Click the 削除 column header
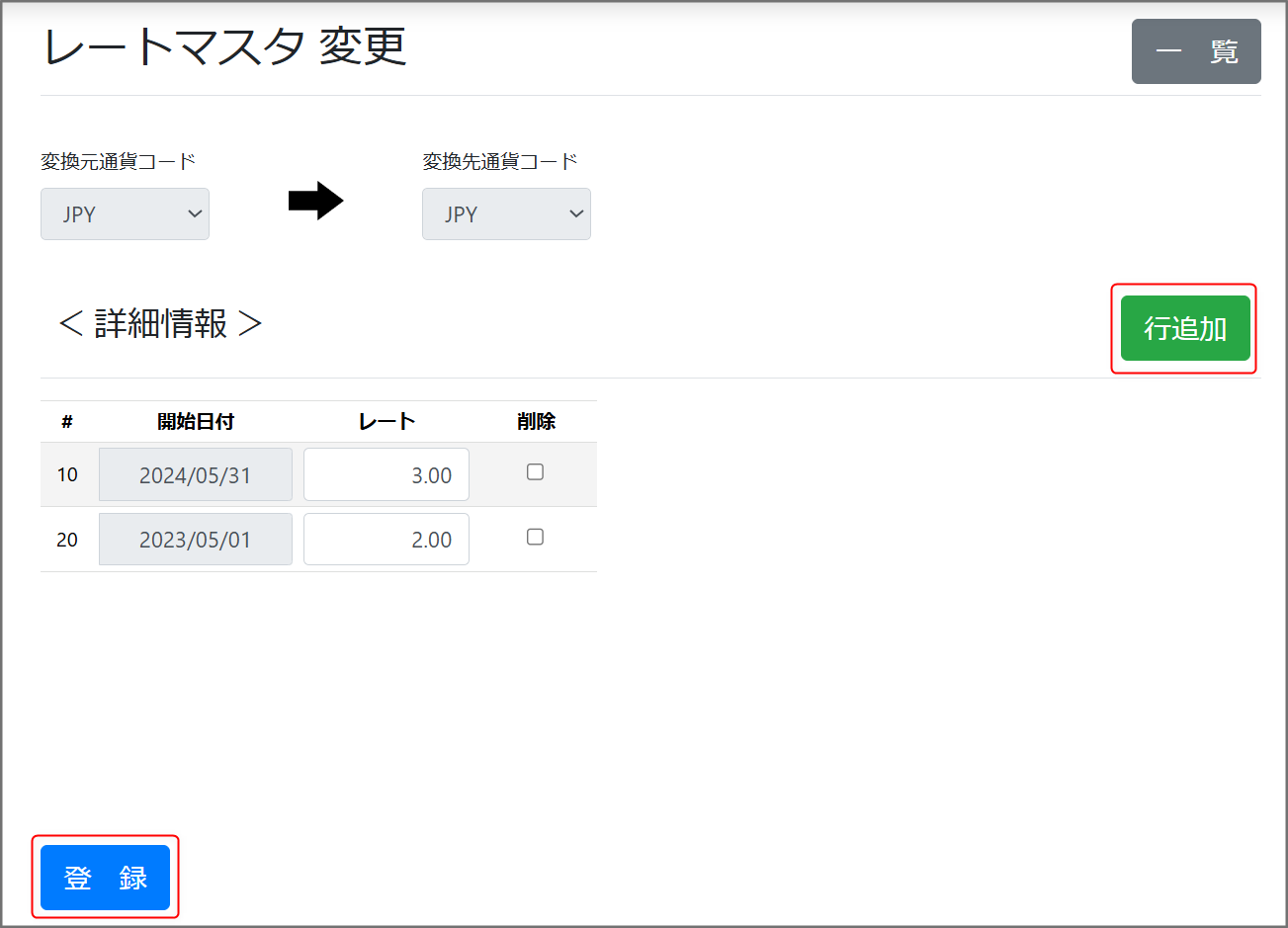Screen dimensions: 1288x928 click(536, 422)
